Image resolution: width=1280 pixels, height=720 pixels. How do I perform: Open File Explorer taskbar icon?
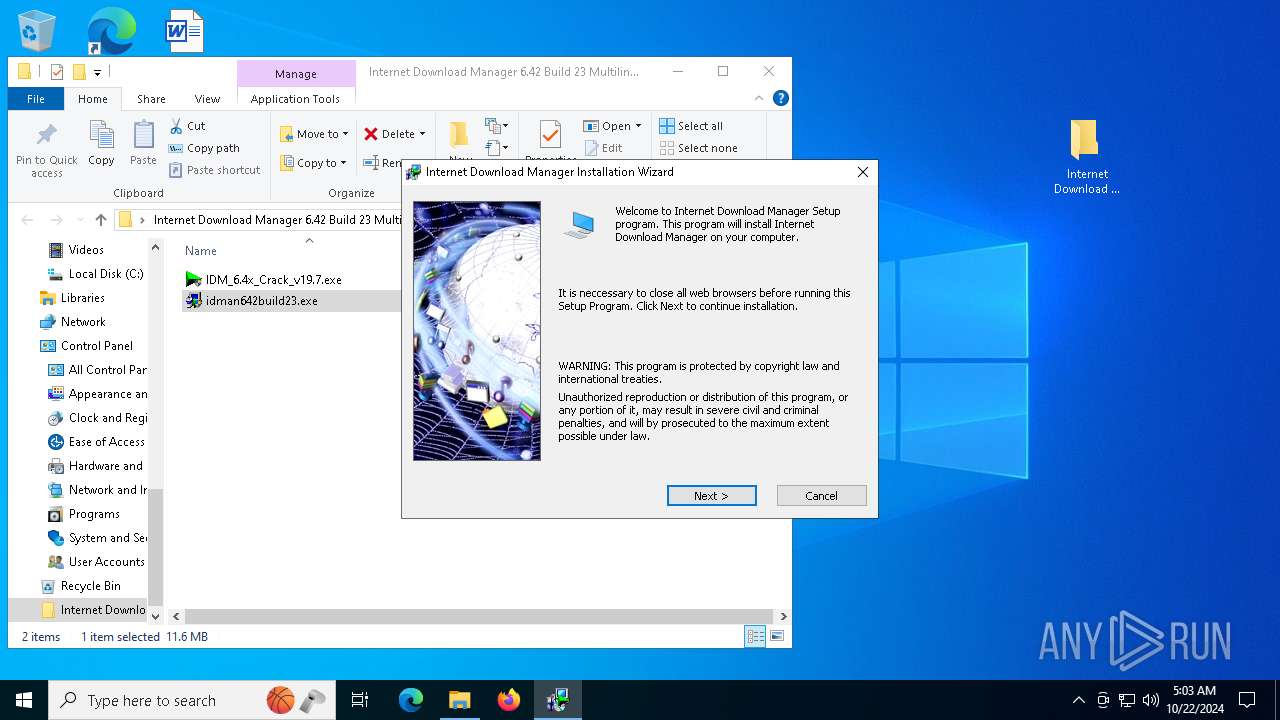[x=460, y=700]
